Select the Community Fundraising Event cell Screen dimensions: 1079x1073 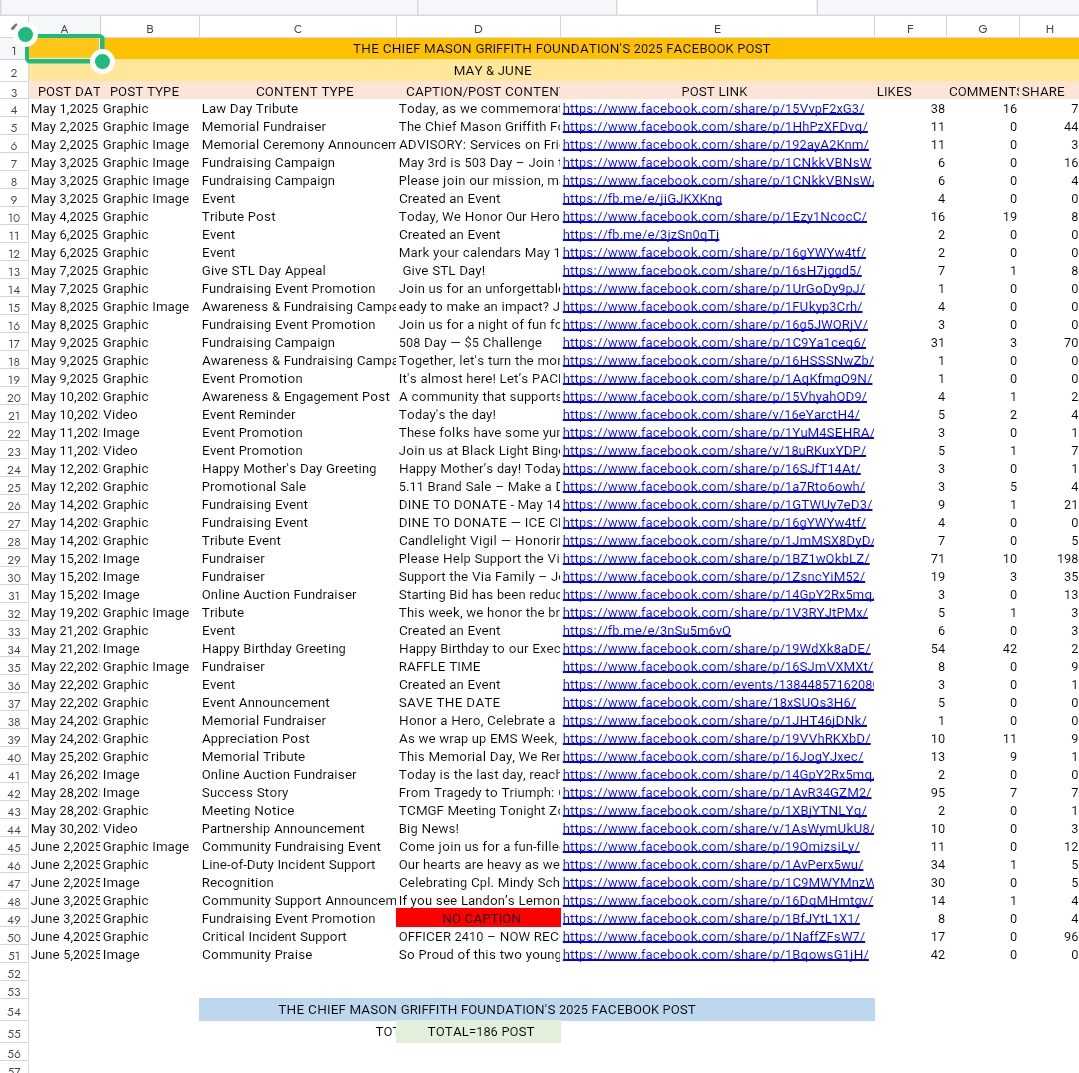coord(298,847)
